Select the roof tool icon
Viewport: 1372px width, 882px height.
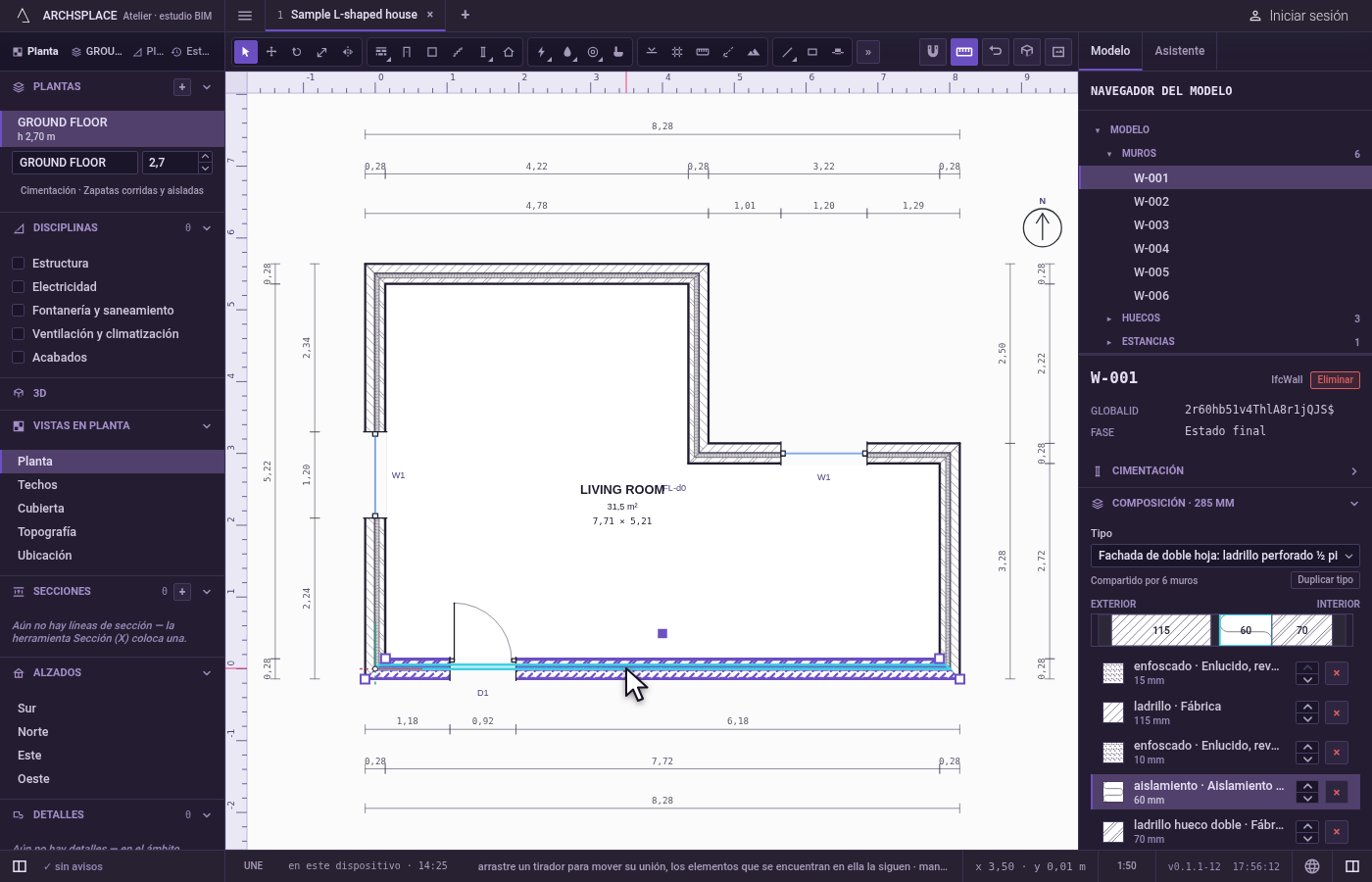pos(509,52)
